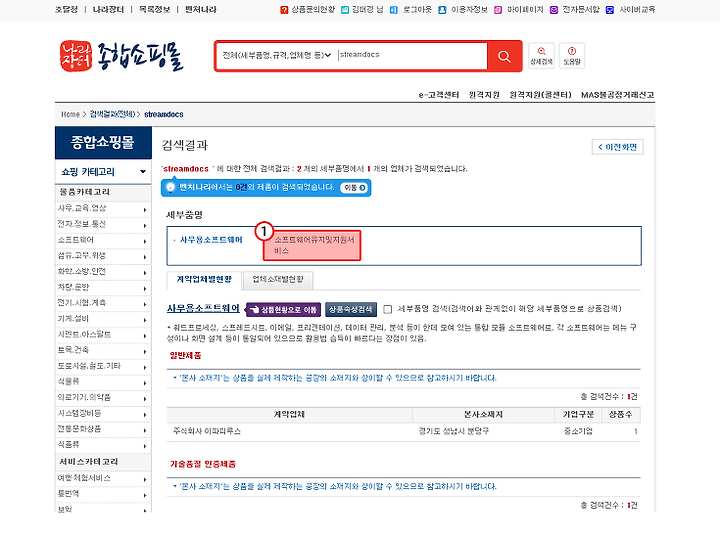The height and width of the screenshot is (537, 720).
Task: Open 목록정보 top link
Action: tap(154, 9)
